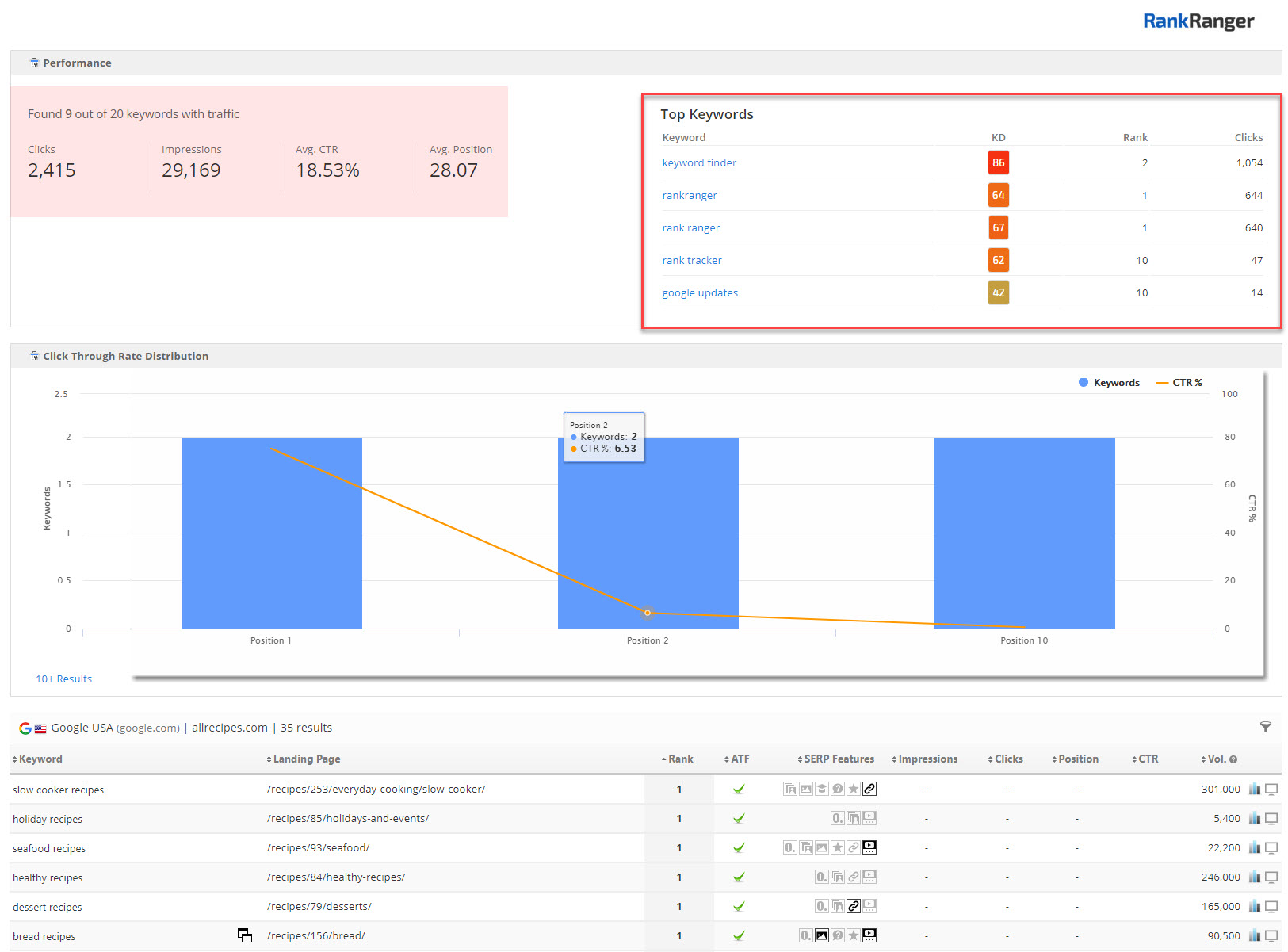Screen dimensions: 1288x952
Task: Toggle Keywords series in chart legend
Action: coord(1108,383)
